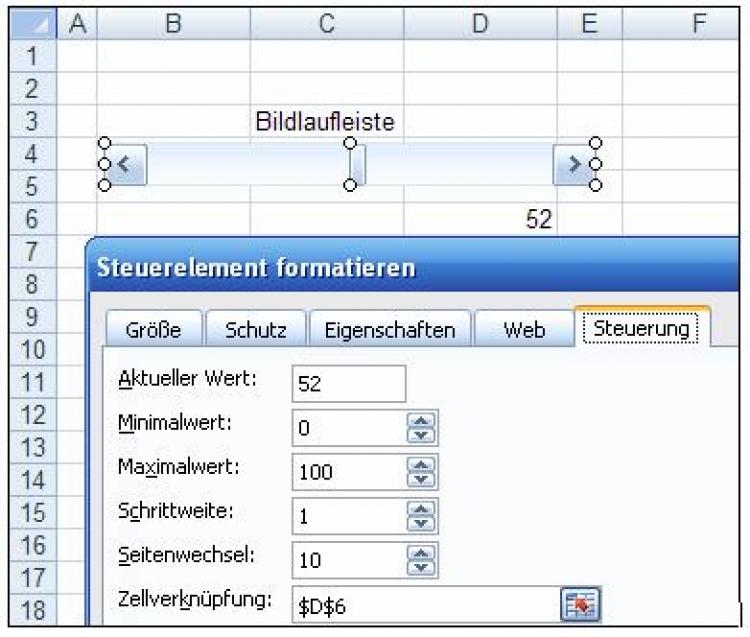Click the Minimalwert spinner arrows
The width and height of the screenshot is (750, 637).
coord(422,428)
